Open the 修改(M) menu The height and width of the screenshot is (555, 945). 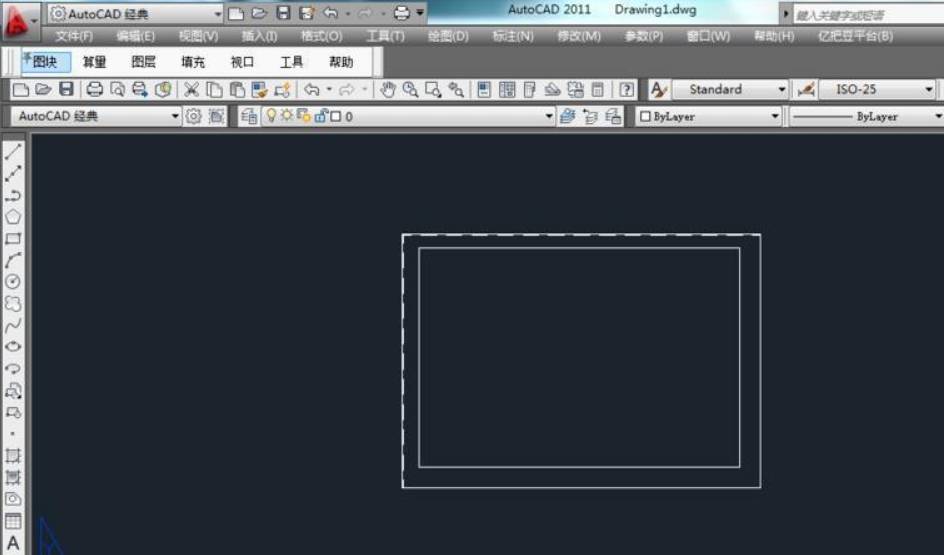[578, 36]
